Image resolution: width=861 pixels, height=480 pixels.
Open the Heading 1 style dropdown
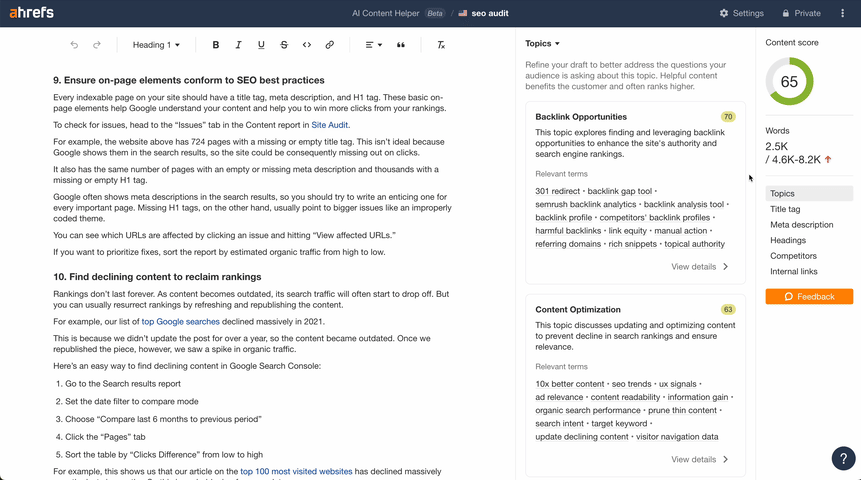[x=158, y=45]
